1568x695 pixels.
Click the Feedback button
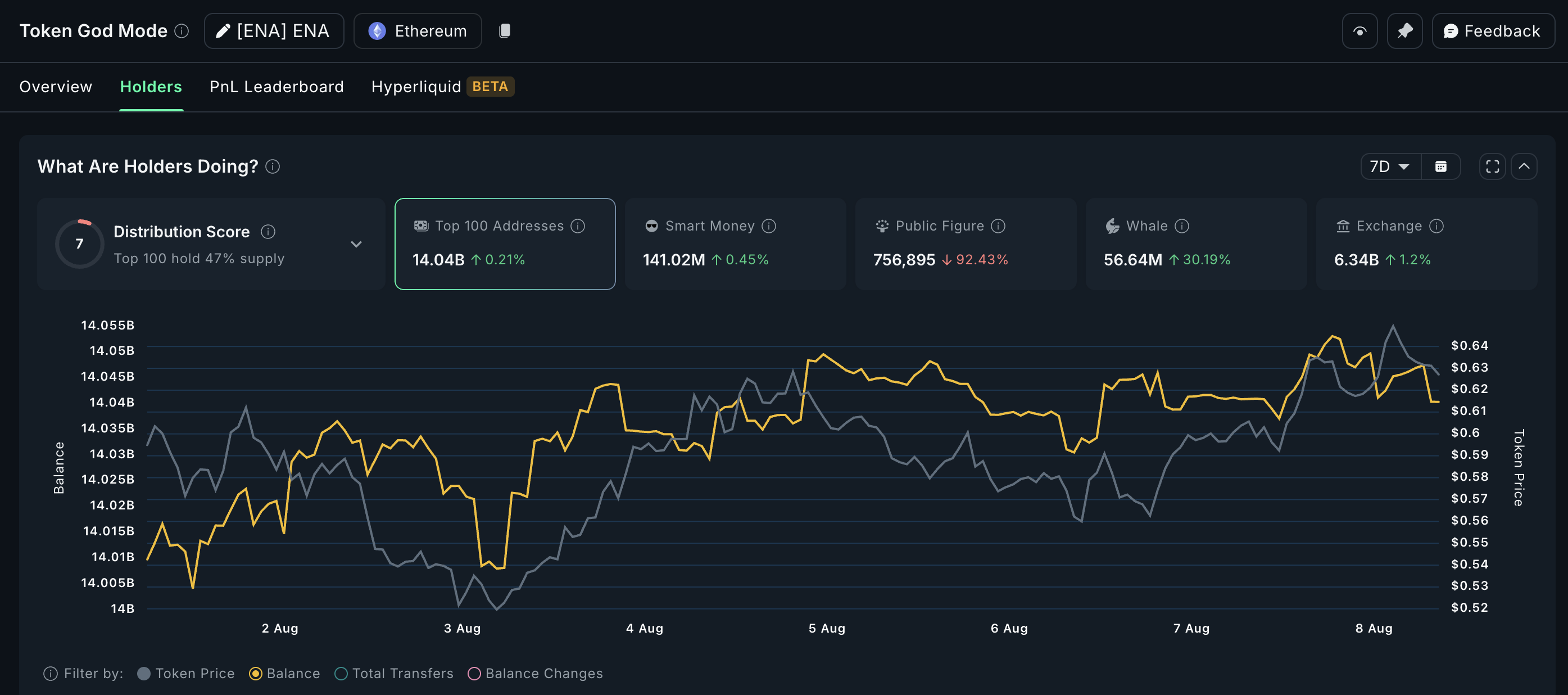(x=1493, y=31)
